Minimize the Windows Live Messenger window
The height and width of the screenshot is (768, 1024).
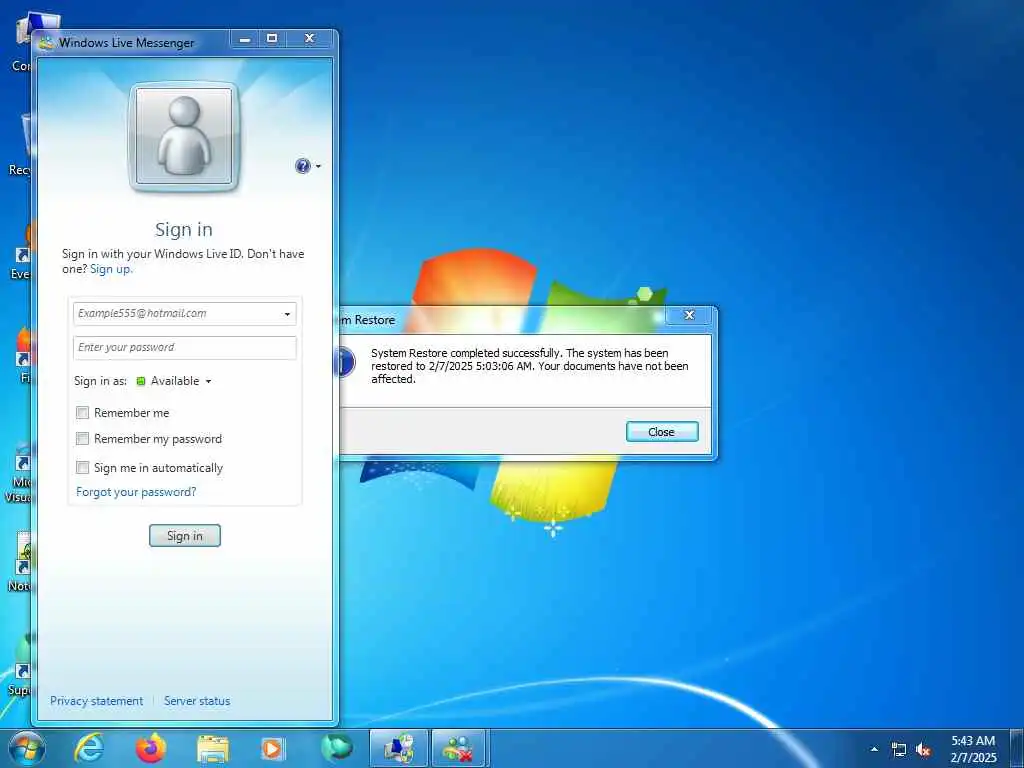click(x=245, y=39)
